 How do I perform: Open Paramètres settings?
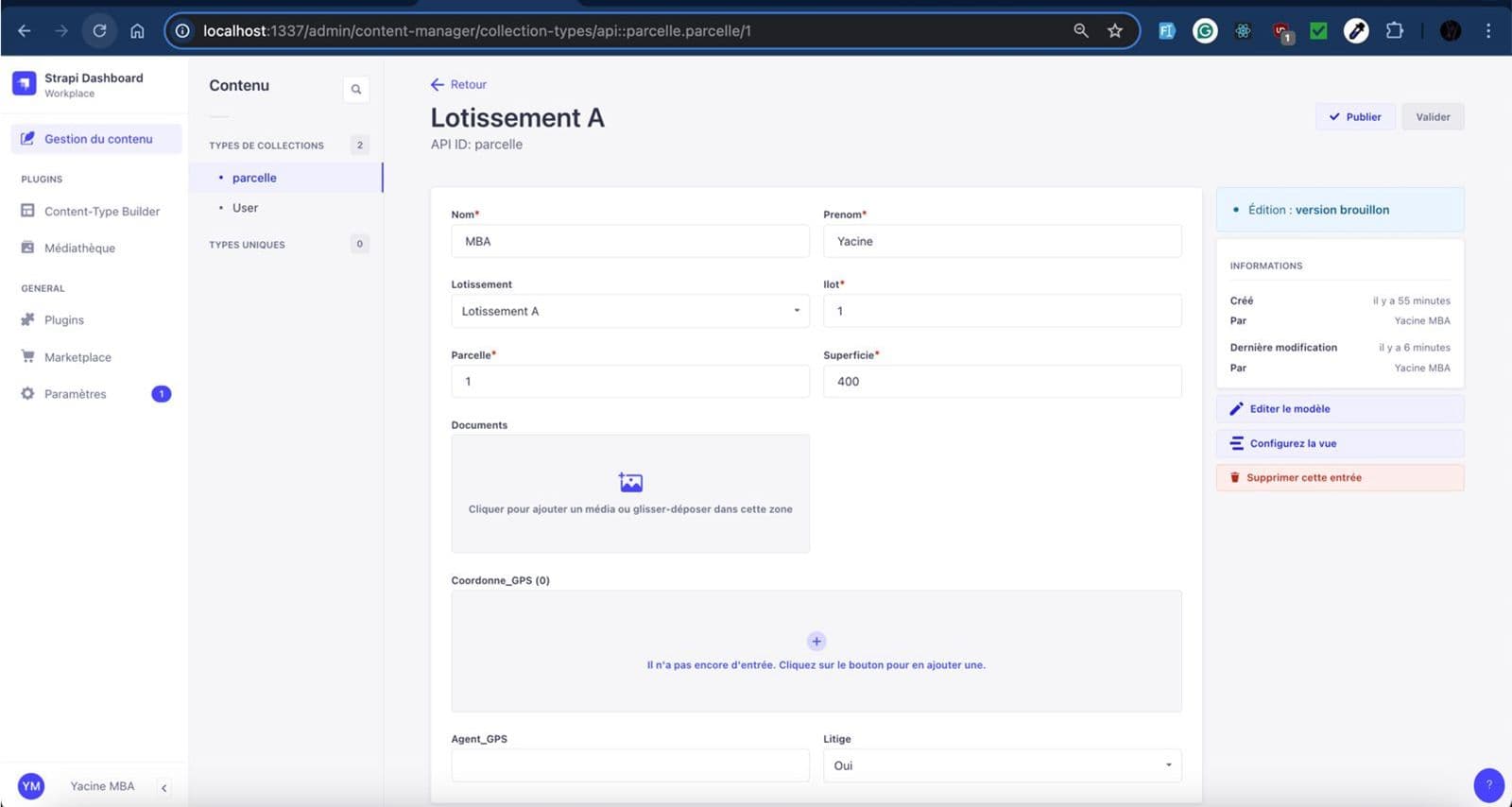tap(75, 394)
